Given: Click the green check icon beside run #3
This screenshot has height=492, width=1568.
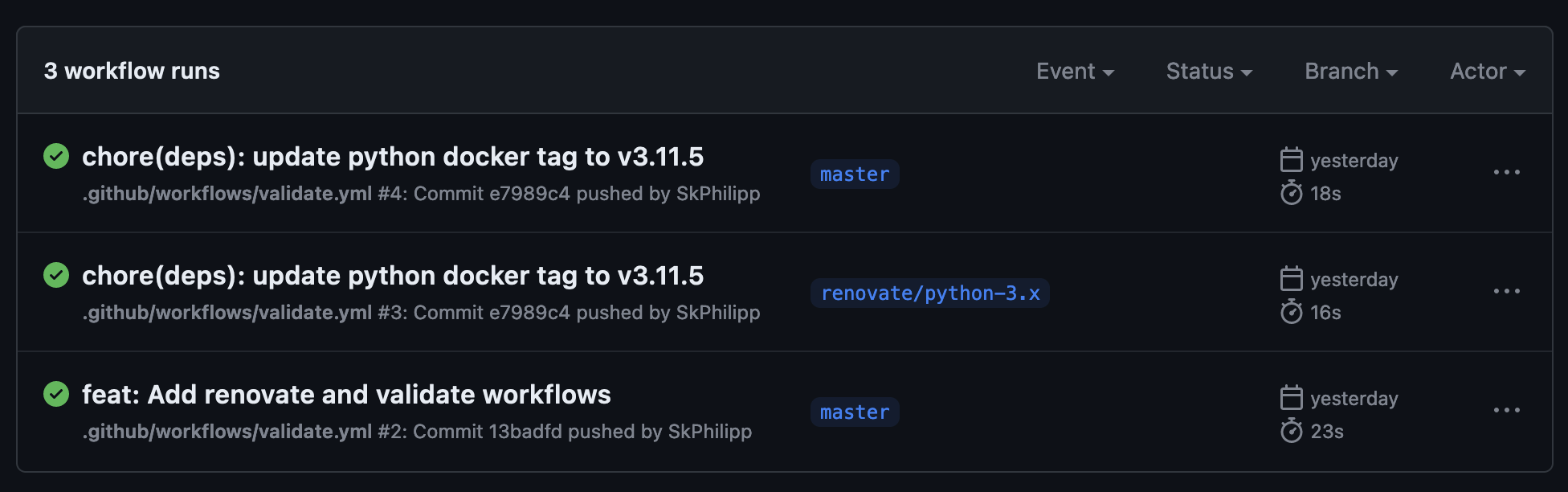Looking at the screenshot, I should pyautogui.click(x=55, y=276).
